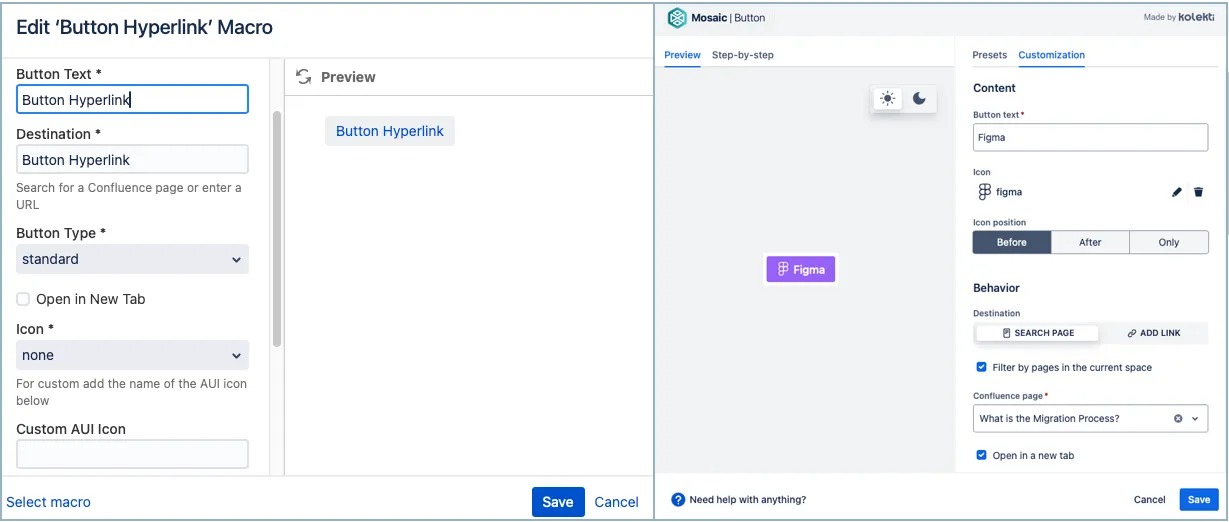Switch preview to light mode sun icon

[x=887, y=98]
